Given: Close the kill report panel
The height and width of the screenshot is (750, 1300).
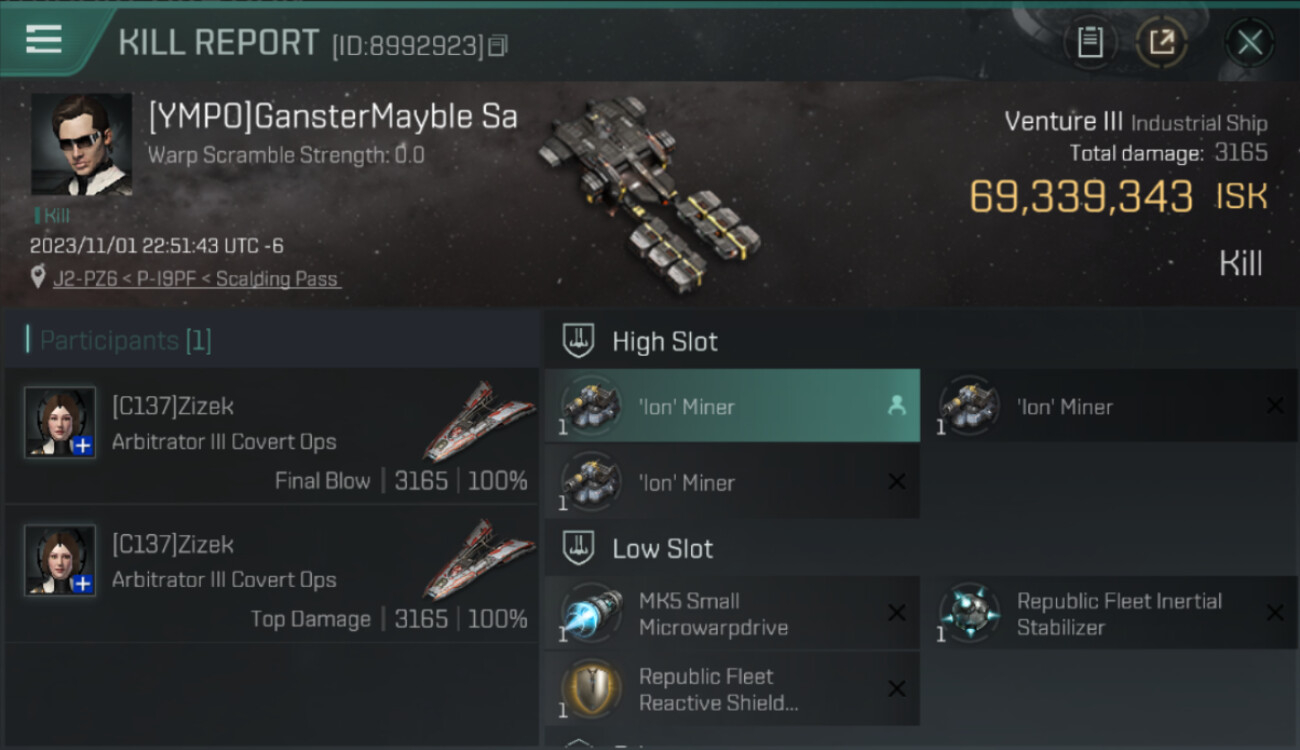Looking at the screenshot, I should [x=1250, y=42].
